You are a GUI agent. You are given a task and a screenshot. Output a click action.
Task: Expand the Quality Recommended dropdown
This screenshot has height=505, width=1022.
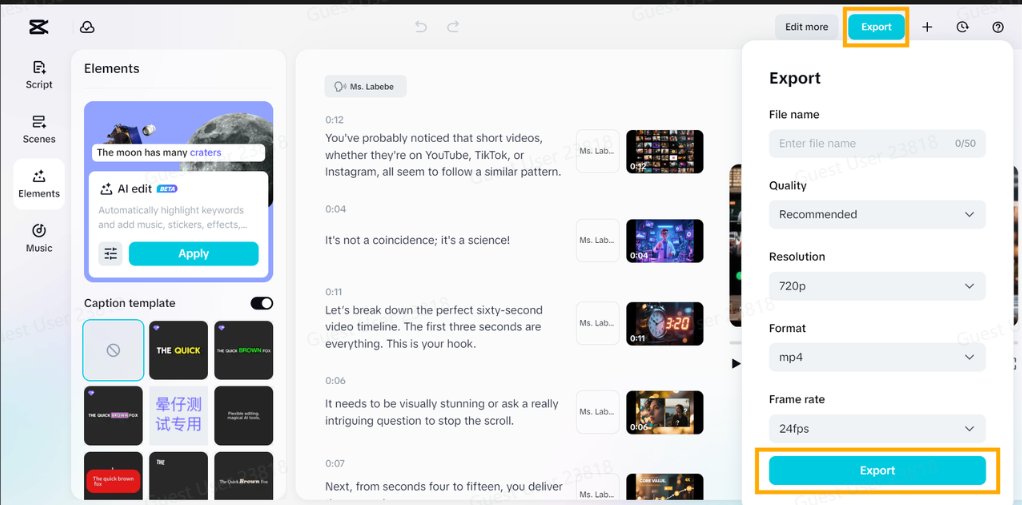[876, 214]
